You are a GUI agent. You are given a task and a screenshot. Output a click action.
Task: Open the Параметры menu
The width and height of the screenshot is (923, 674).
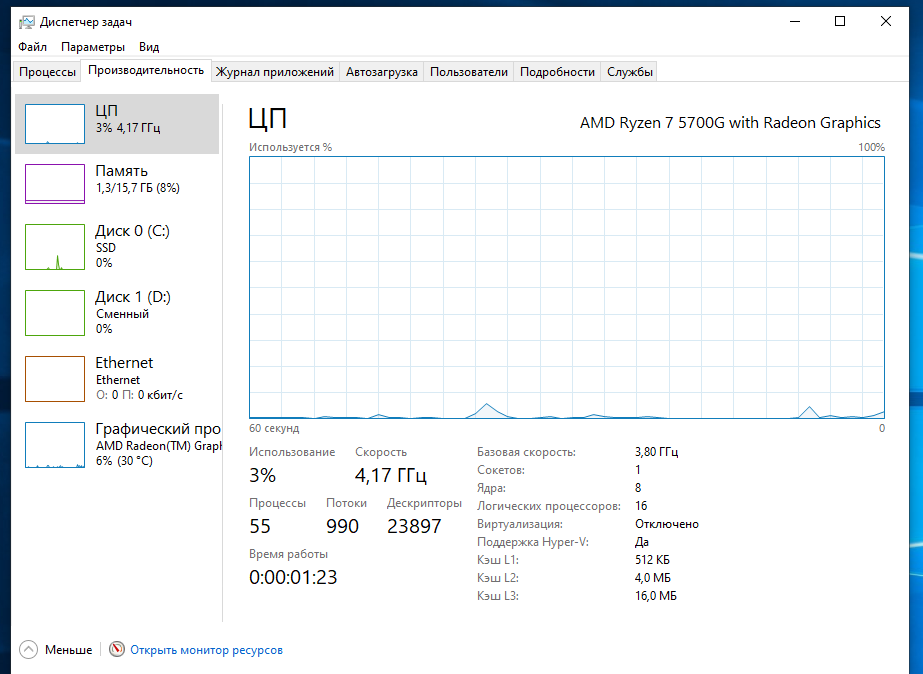tap(93, 47)
